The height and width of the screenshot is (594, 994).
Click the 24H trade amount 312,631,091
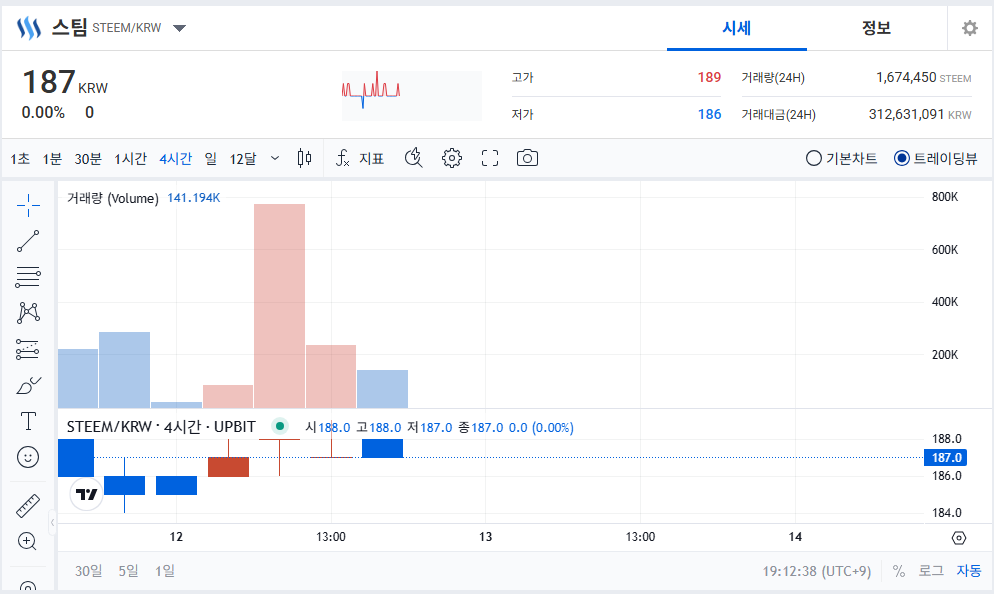[x=907, y=114]
